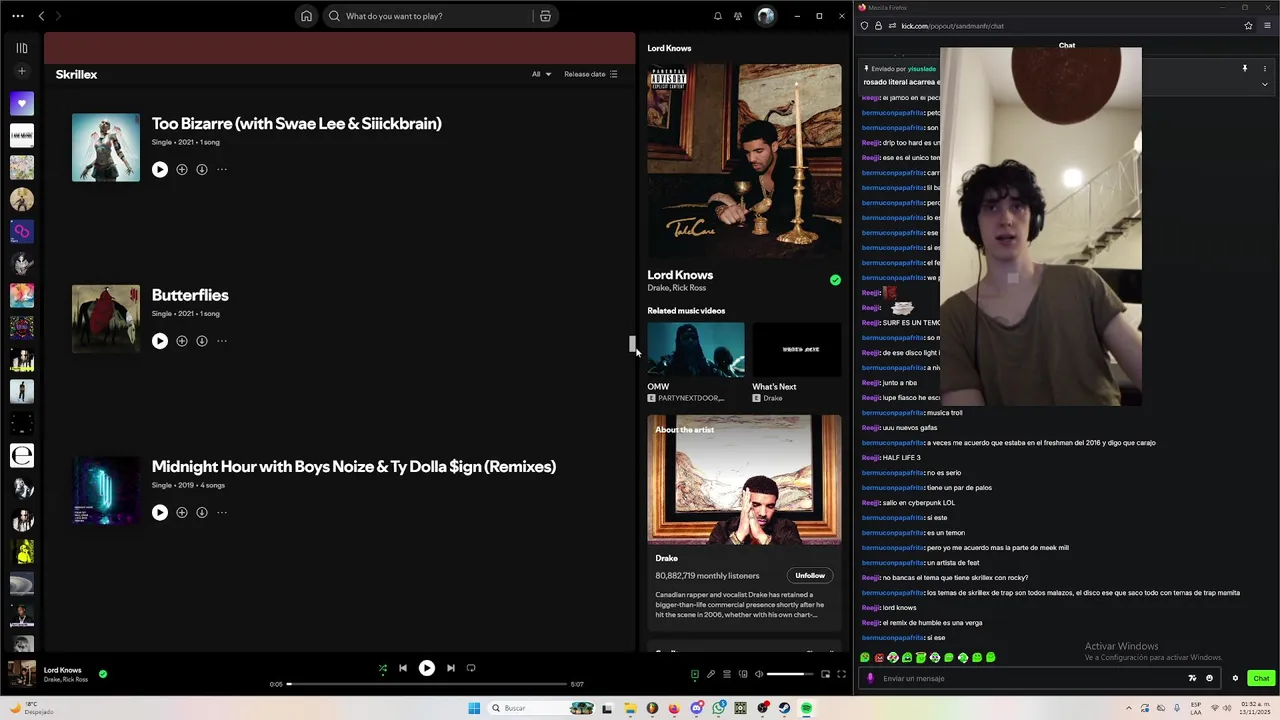Download Midnight Hour Remixes
This screenshot has height=720, width=1280.
(202, 512)
